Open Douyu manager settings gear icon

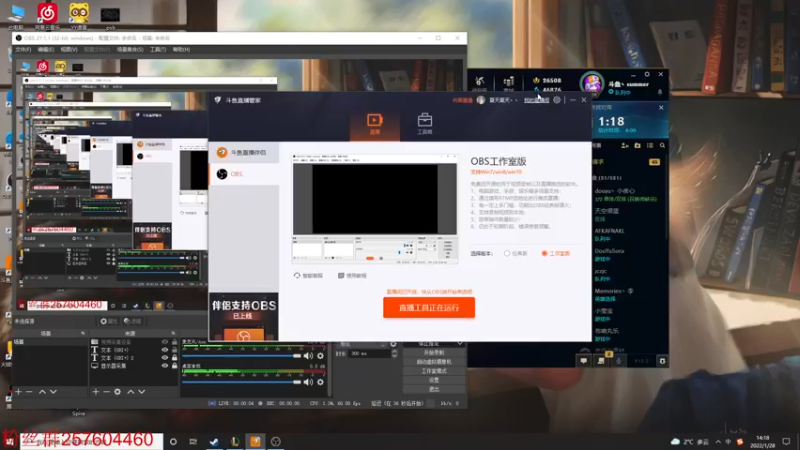557,100
